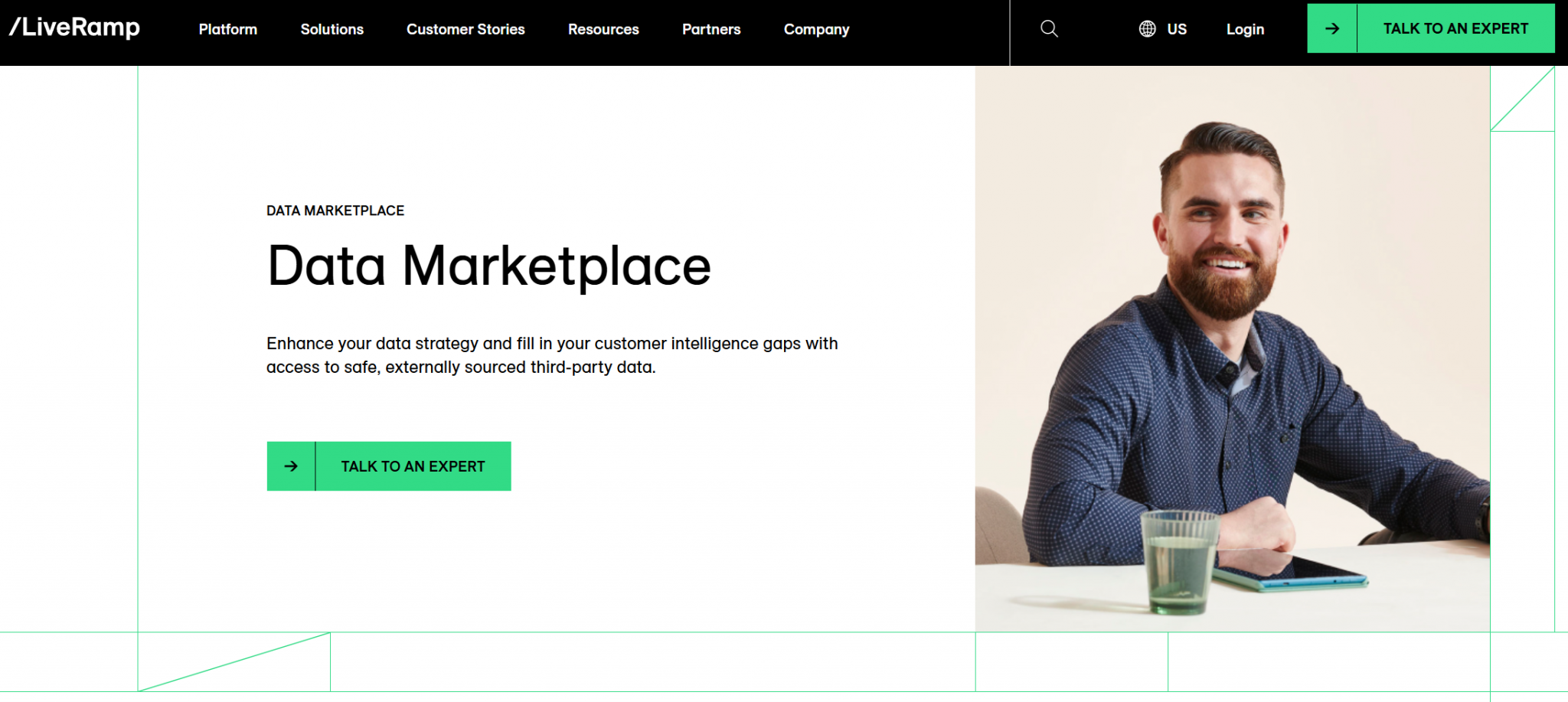
Task: Click TALK TO AN EXPERT in the header
Action: coord(1455,28)
